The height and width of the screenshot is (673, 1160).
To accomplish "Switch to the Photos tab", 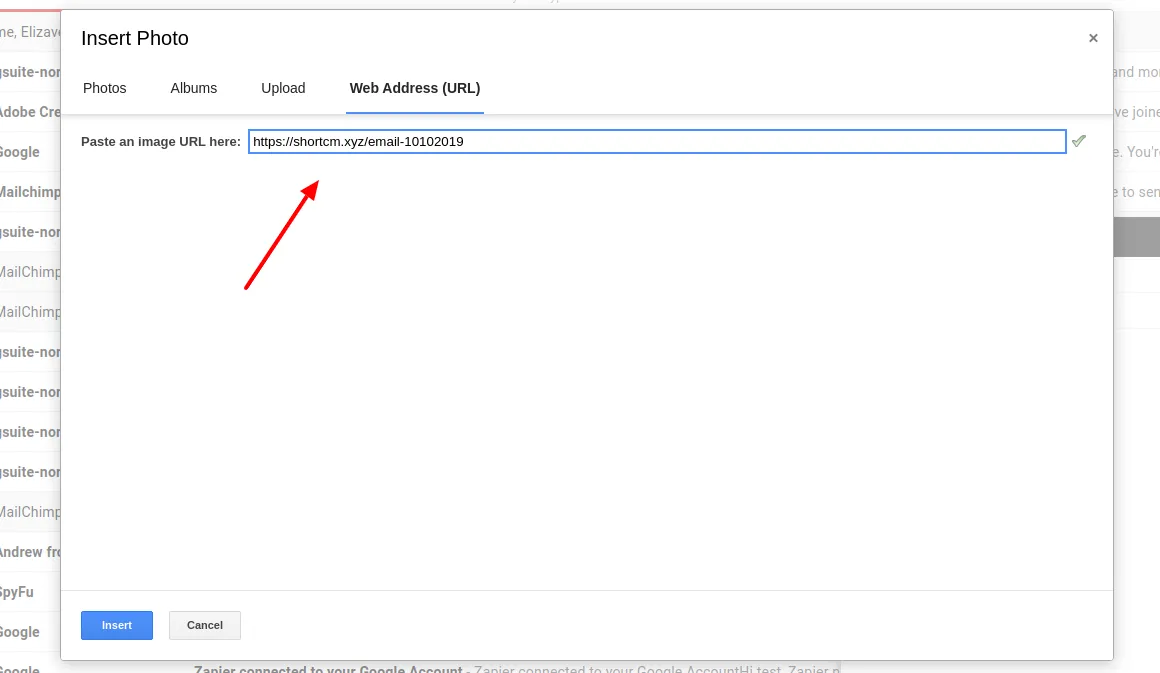I will coord(104,88).
